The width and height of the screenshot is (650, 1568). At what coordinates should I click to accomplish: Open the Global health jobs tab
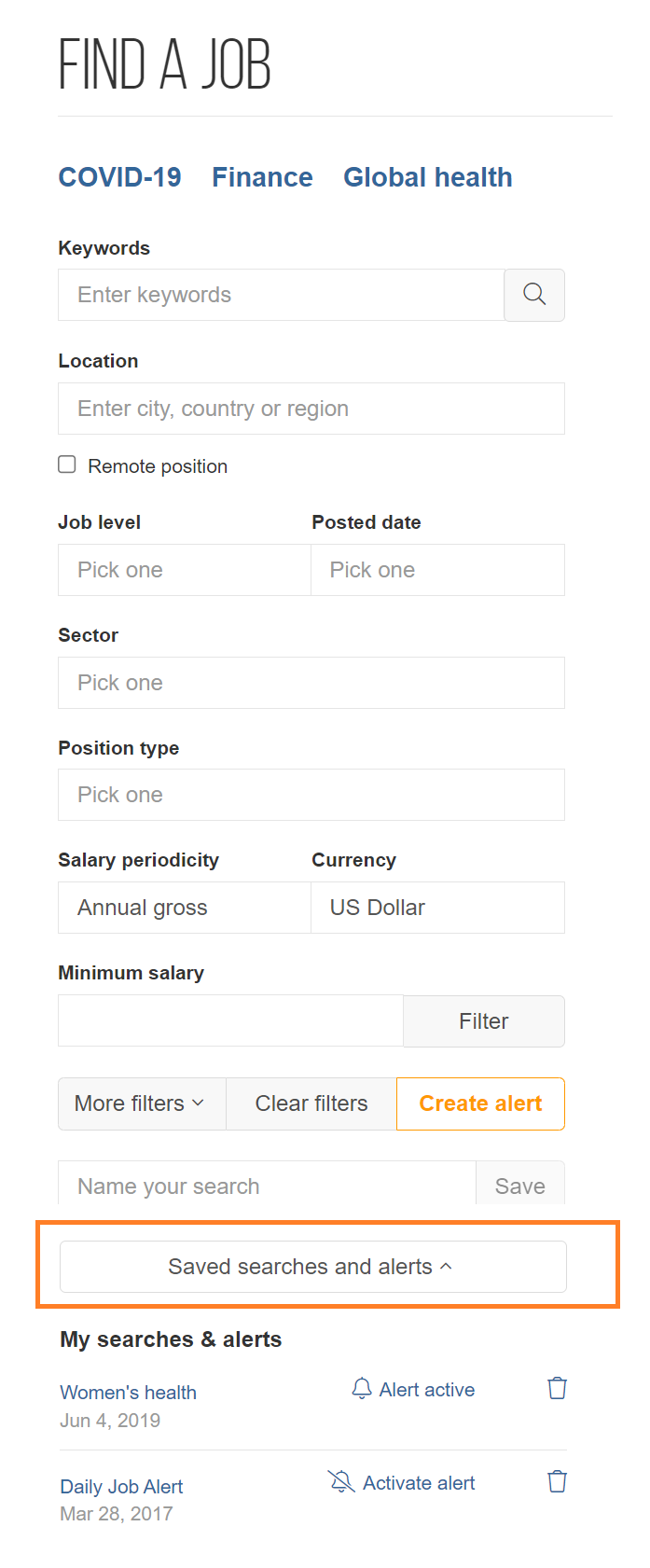428,177
